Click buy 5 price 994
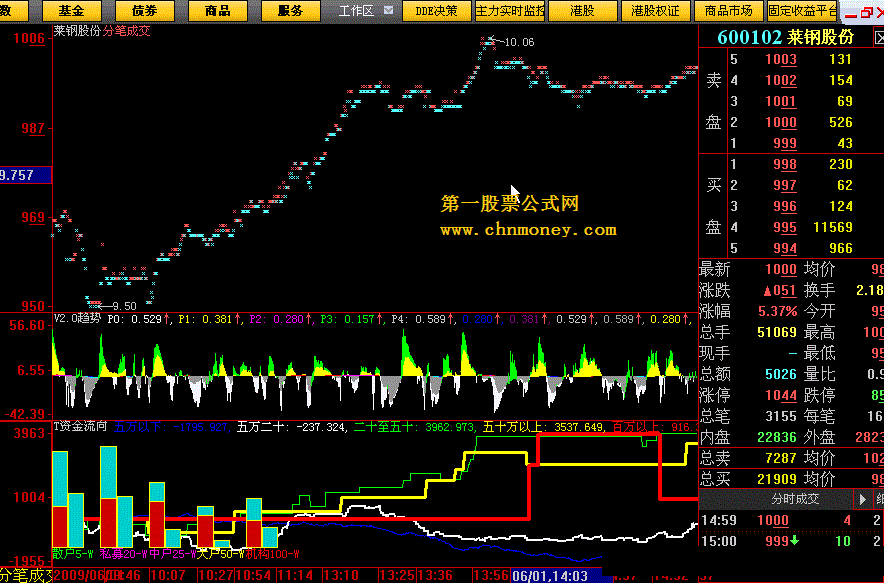The height and width of the screenshot is (583, 884). (x=785, y=248)
